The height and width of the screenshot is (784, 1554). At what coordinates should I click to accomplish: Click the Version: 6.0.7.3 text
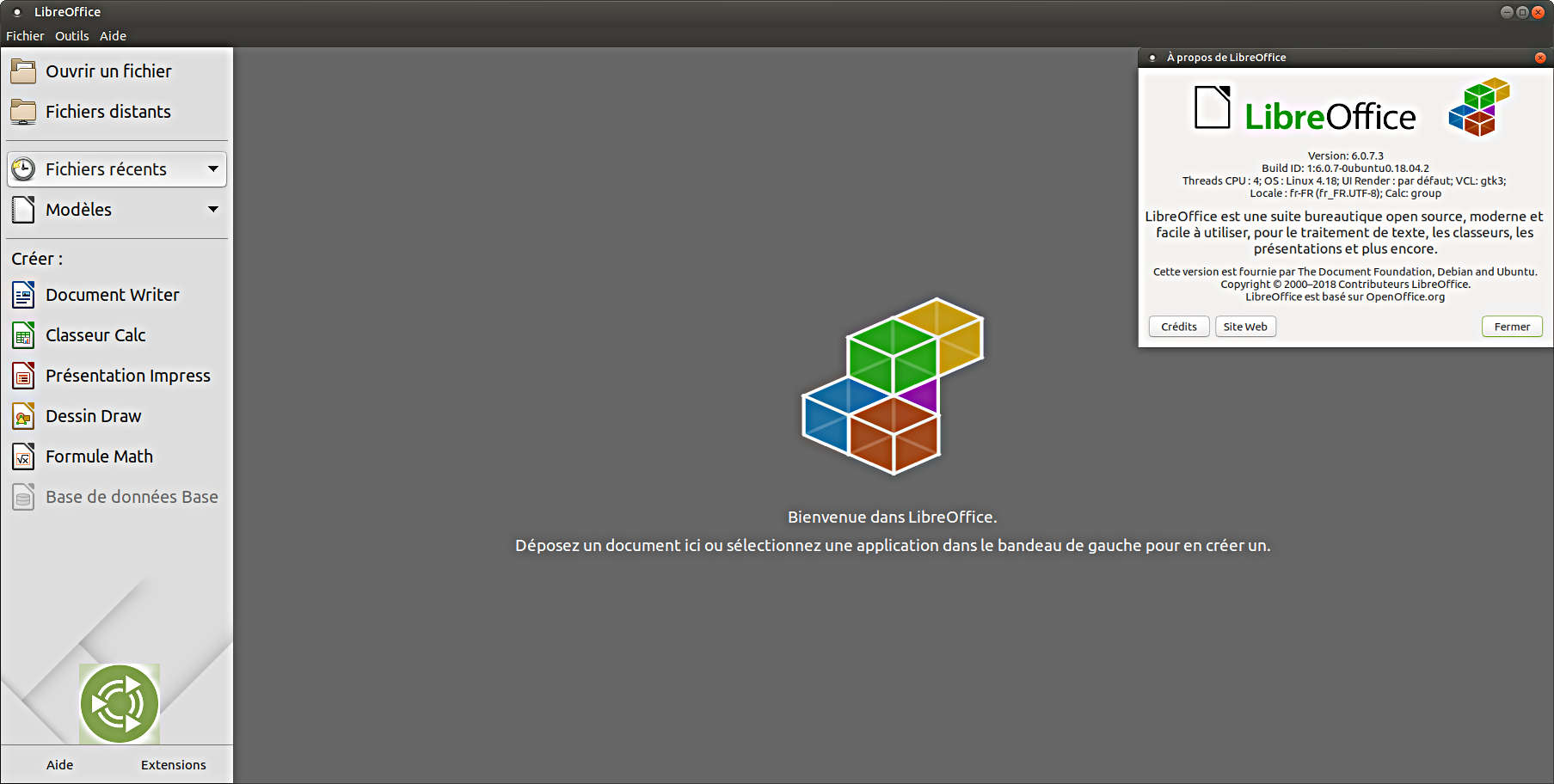point(1346,156)
